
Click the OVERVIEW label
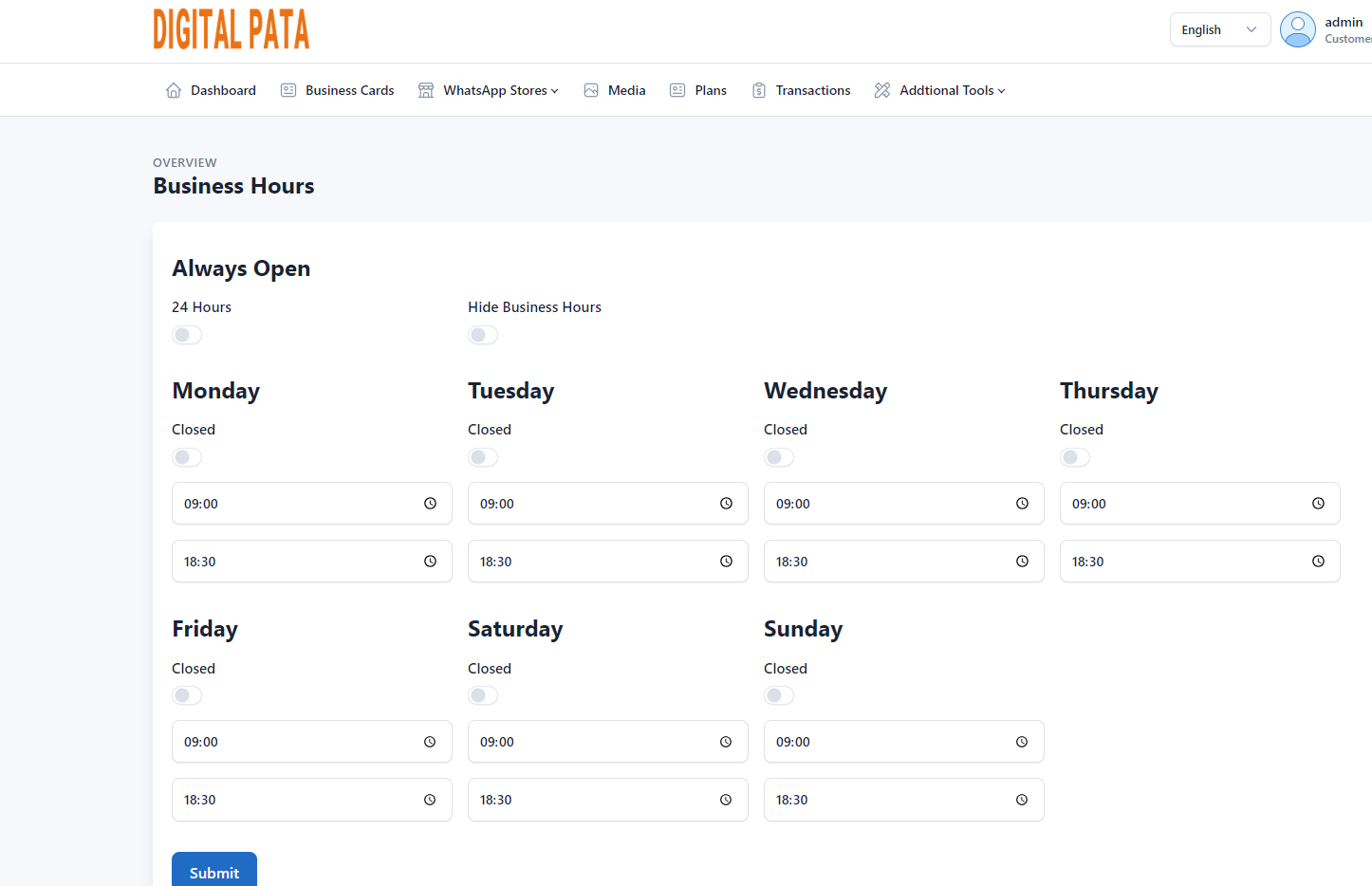click(x=185, y=163)
